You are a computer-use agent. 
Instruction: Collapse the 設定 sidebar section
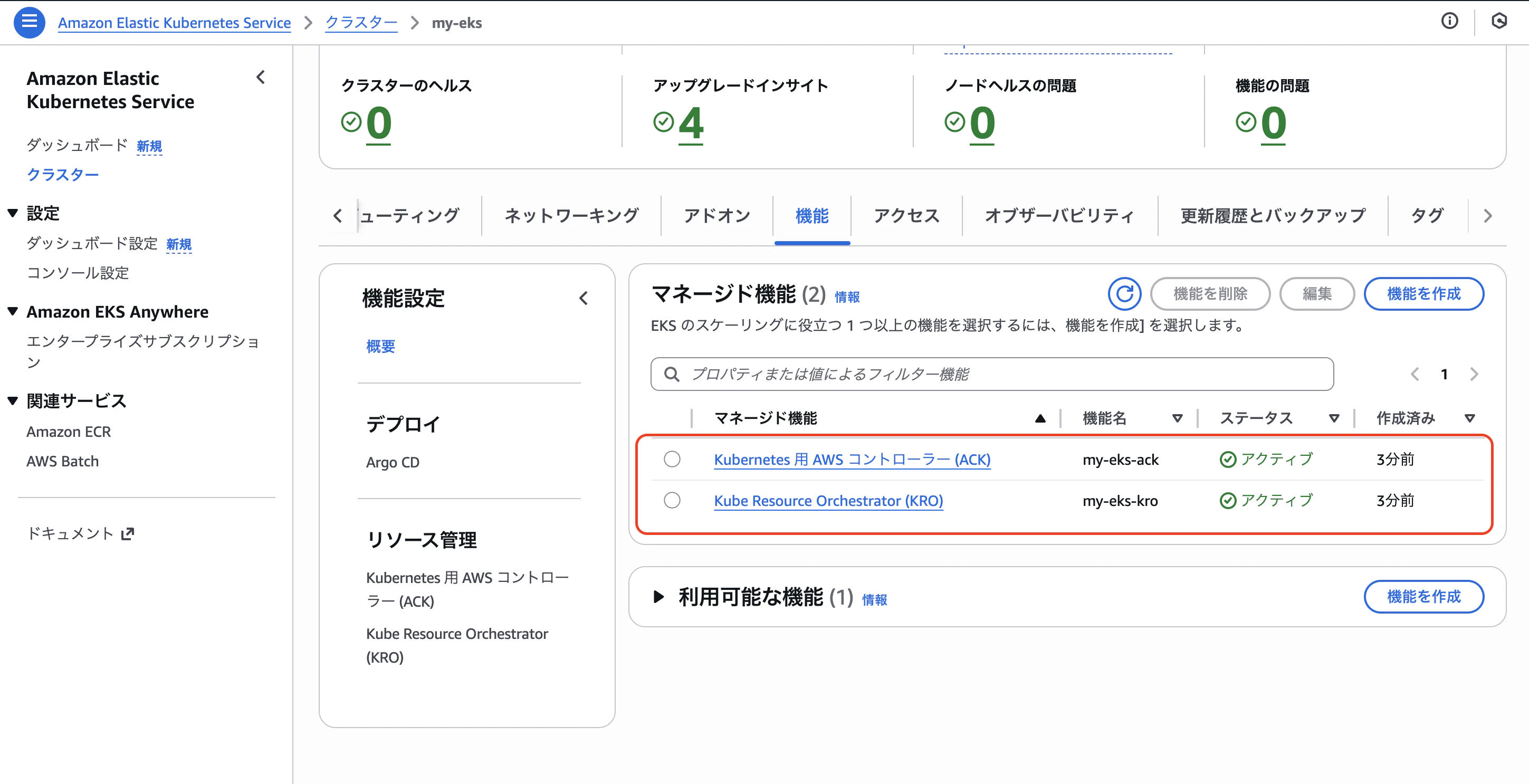[x=13, y=213]
